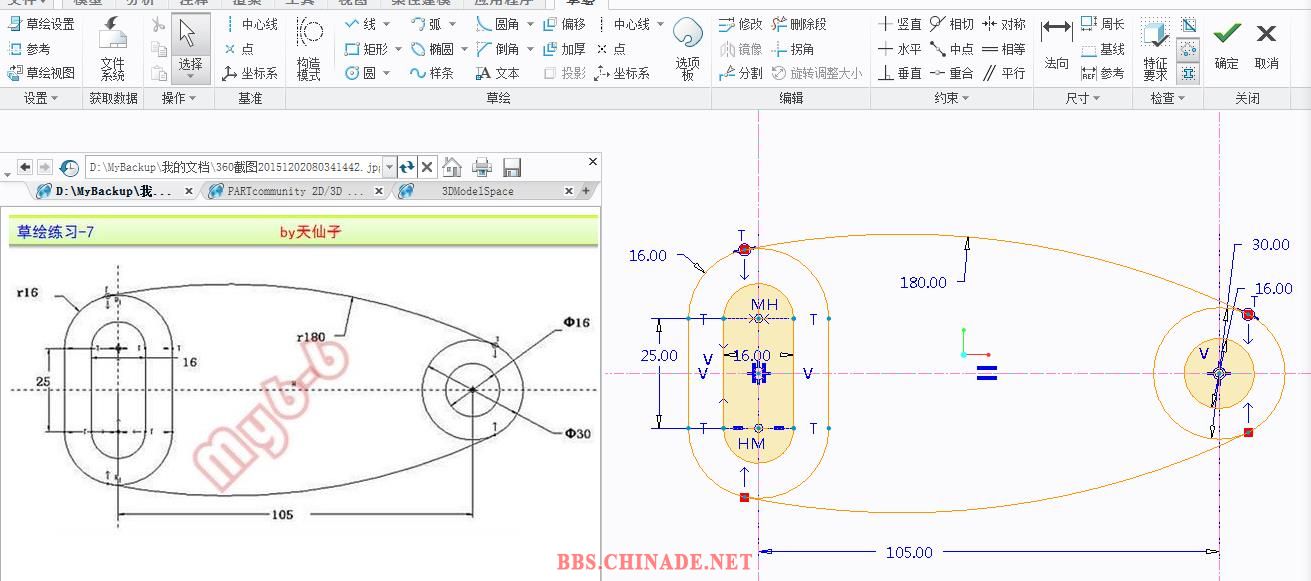The image size is (1311, 581).
Task: Select the 倒角 chamfer tool
Action: (x=497, y=48)
